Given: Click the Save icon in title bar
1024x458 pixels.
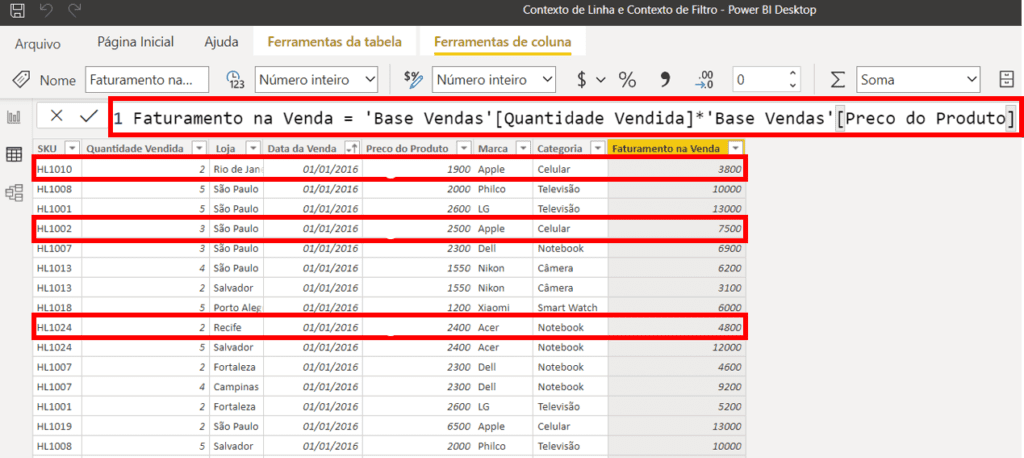Looking at the screenshot, I should coord(17,10).
